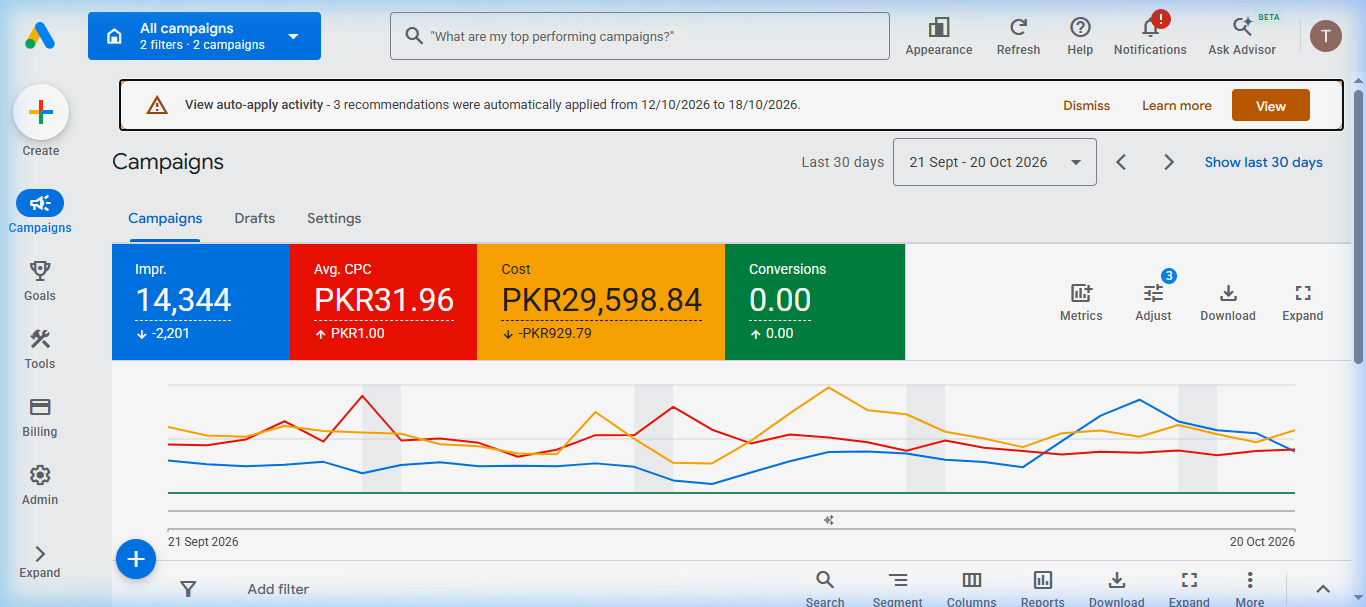Download the table data
1366x607 pixels.
pyautogui.click(x=1117, y=589)
